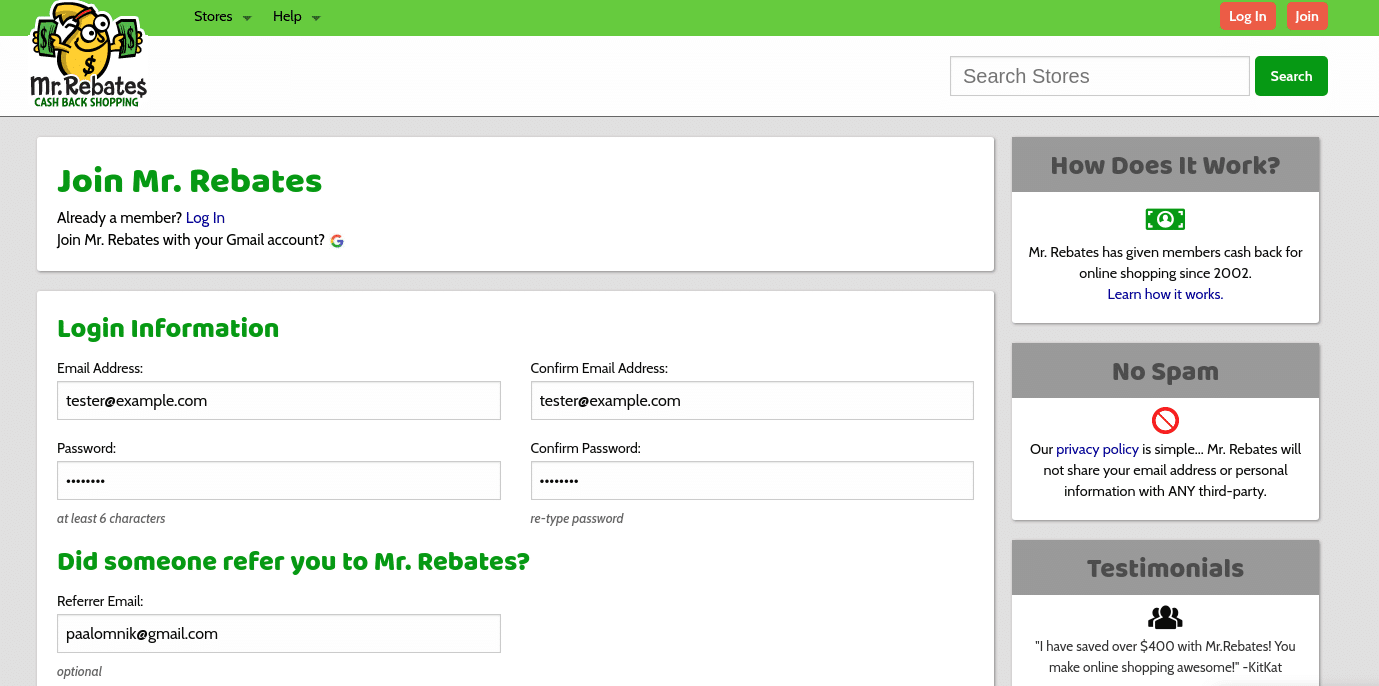Follow the Log In link for members
The image size is (1379, 686).
(x=205, y=218)
